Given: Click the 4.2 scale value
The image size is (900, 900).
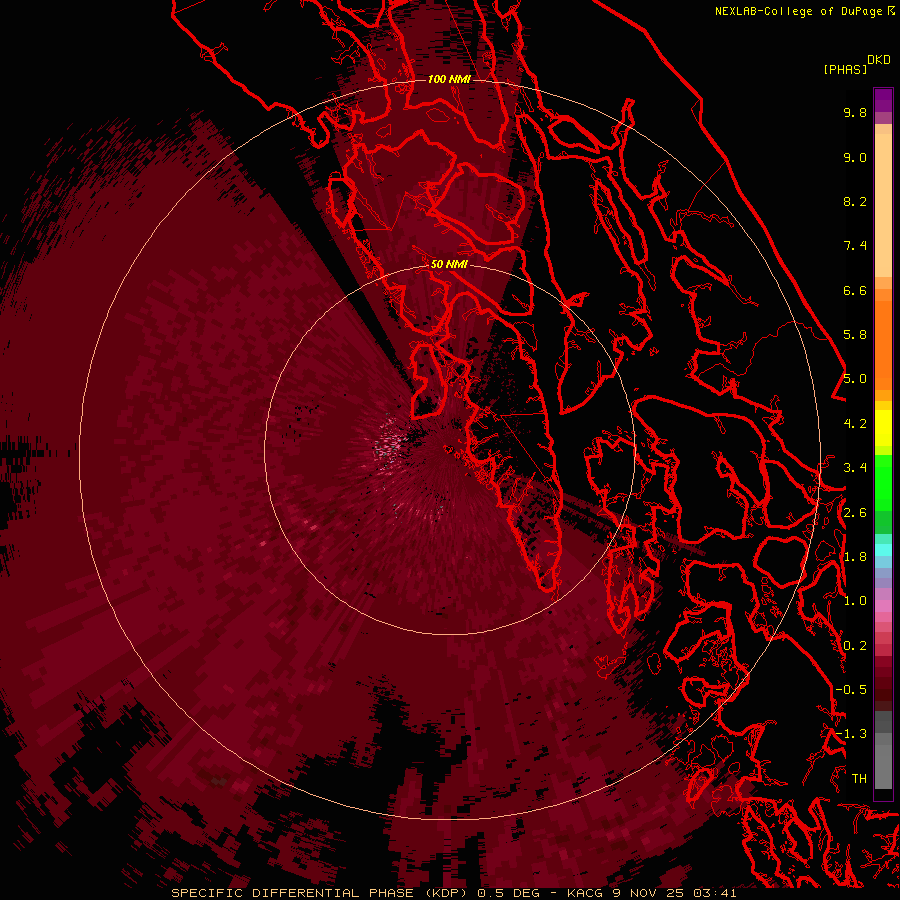Looking at the screenshot, I should 855,424.
